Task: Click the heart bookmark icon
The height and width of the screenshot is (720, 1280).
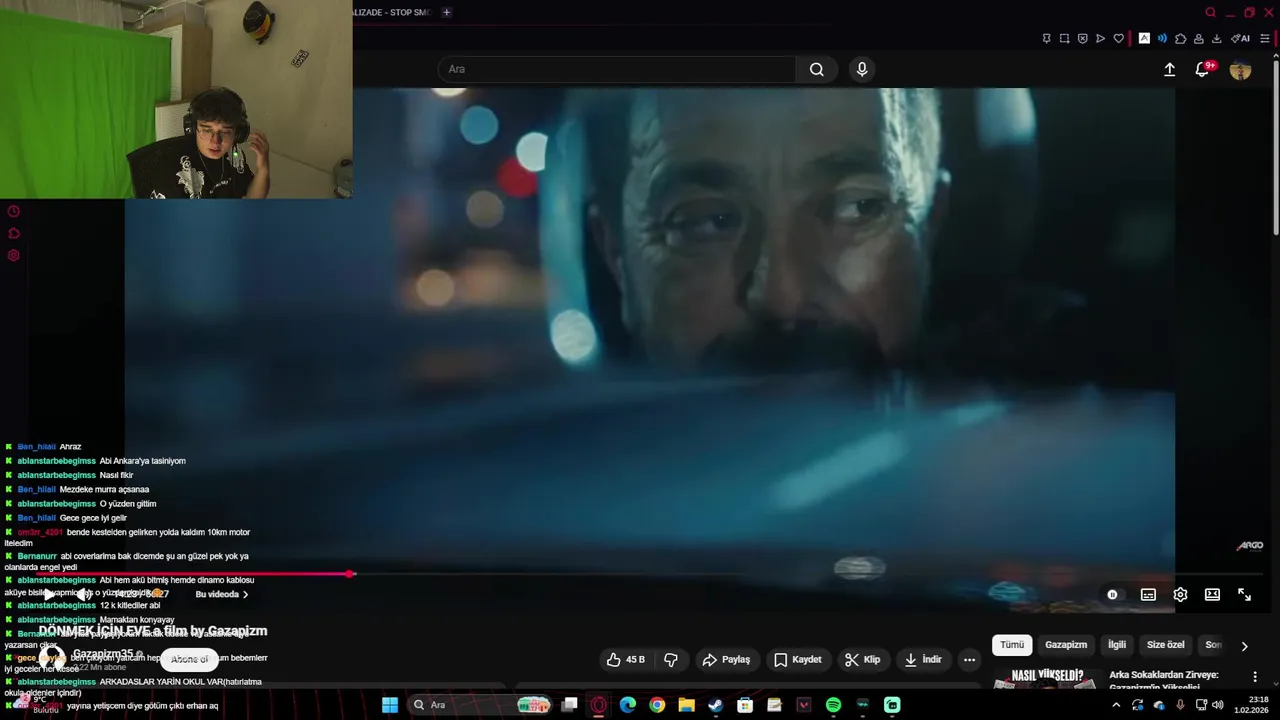Action: click(x=1118, y=39)
